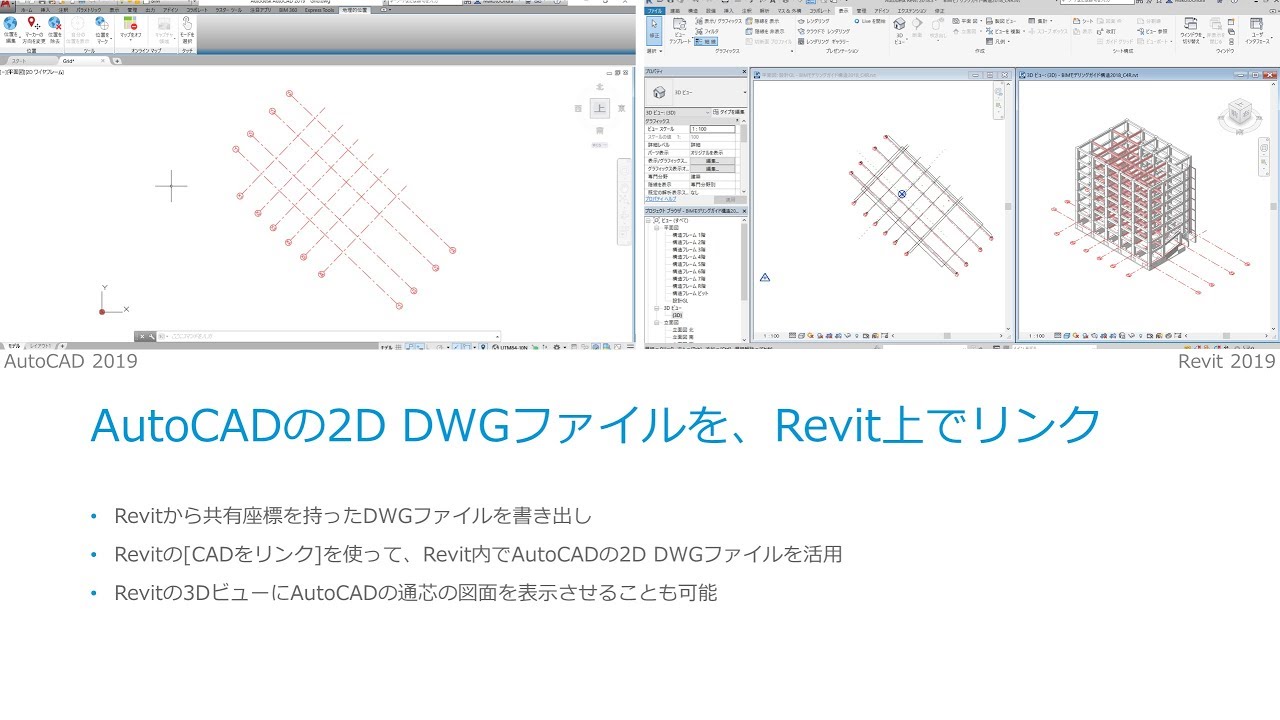1280x720 pixels.
Task: Edit the ビュー スケール 1:100 field
Action: pos(712,129)
